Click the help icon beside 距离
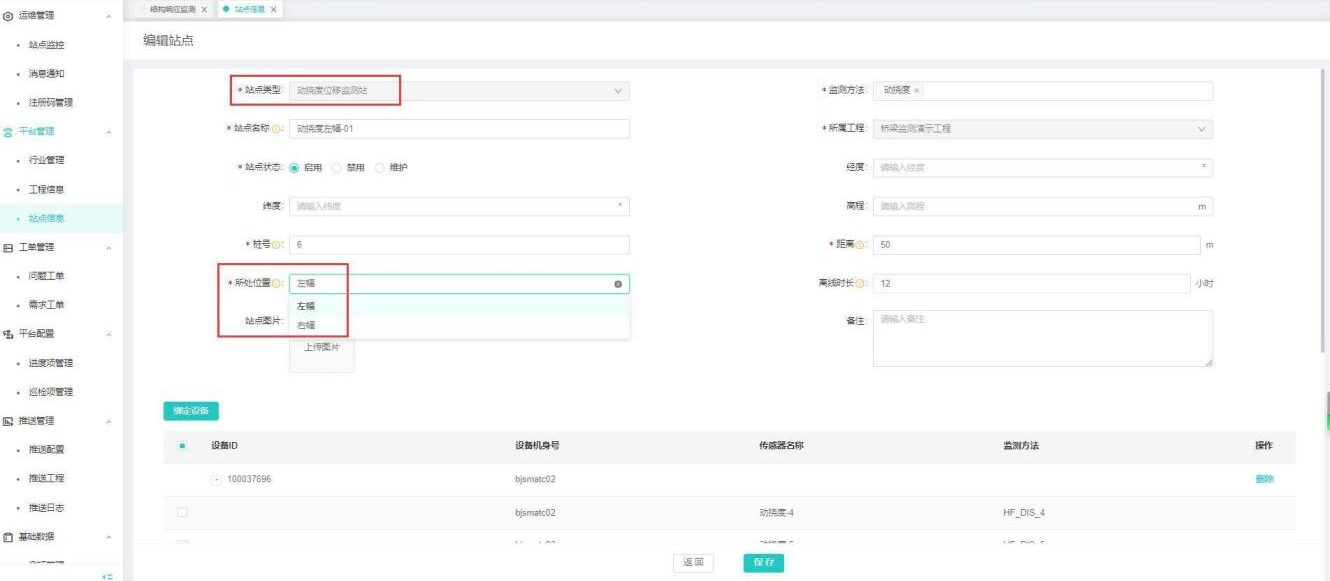The image size is (1330, 581). pos(862,246)
